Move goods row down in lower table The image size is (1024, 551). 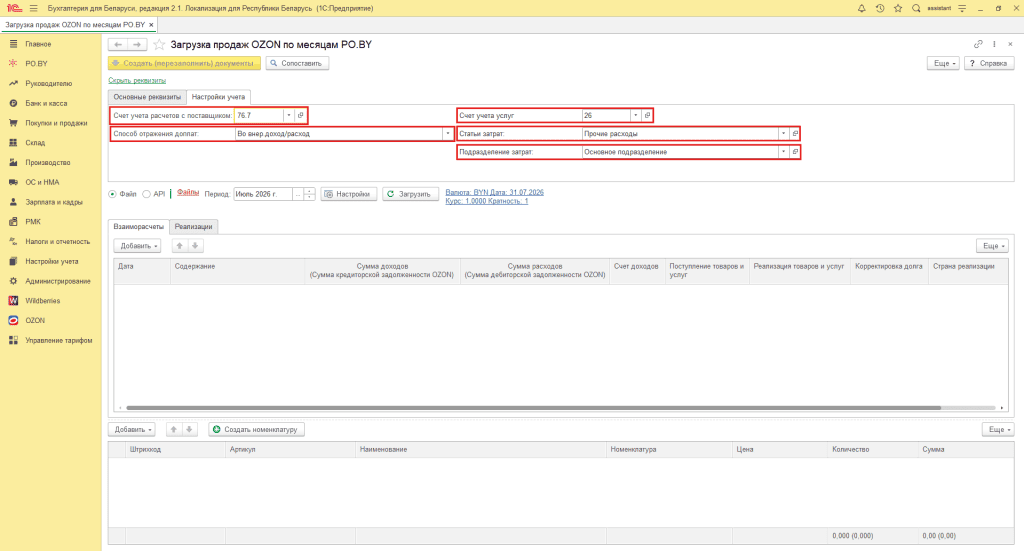[x=189, y=429]
